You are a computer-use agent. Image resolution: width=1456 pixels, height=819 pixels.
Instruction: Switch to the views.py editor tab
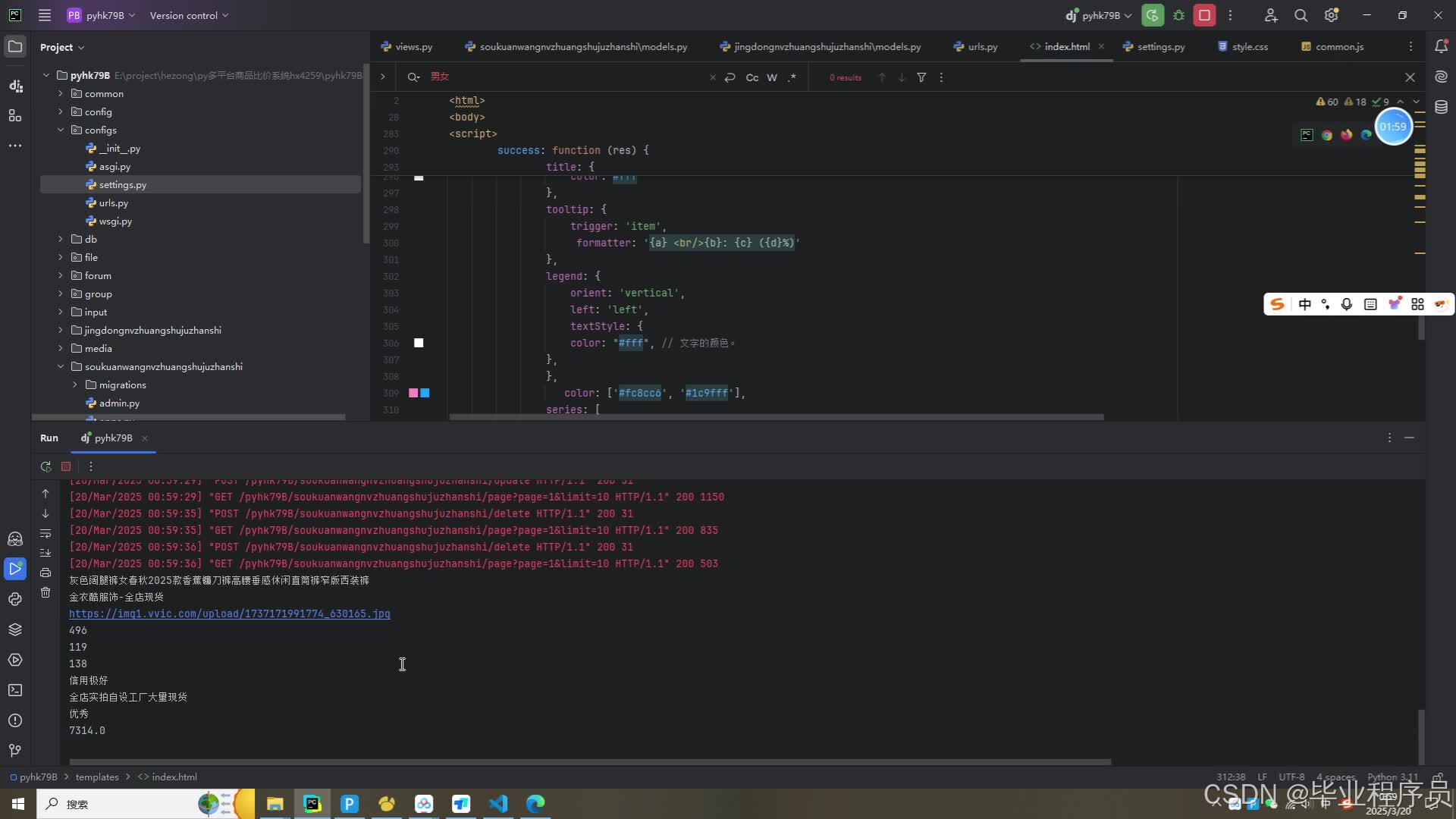click(x=413, y=46)
